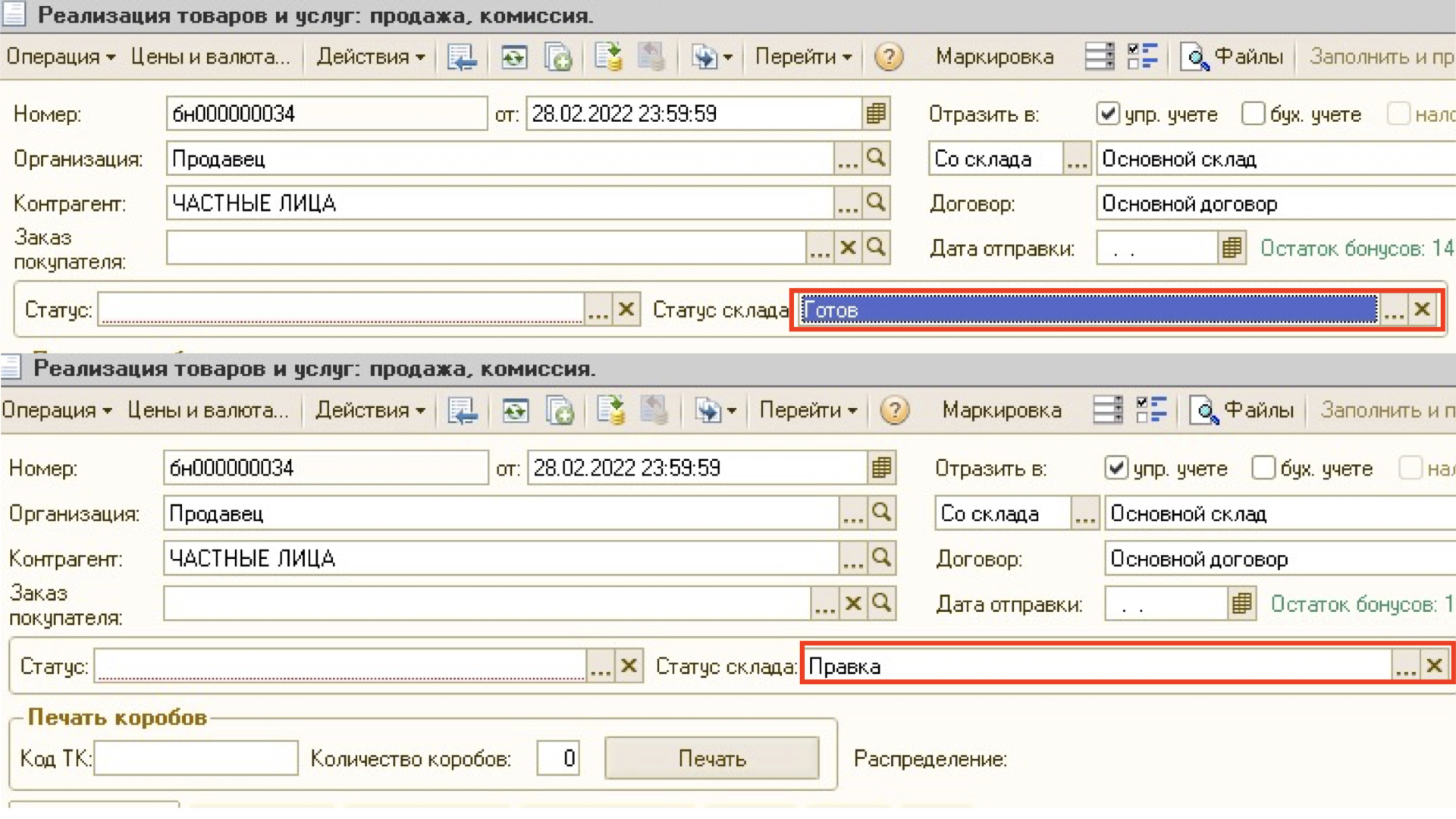Image resolution: width=1456 pixels, height=819 pixels.
Task: Clear the Заказ покупателя field in the upper window
Action: [848, 248]
